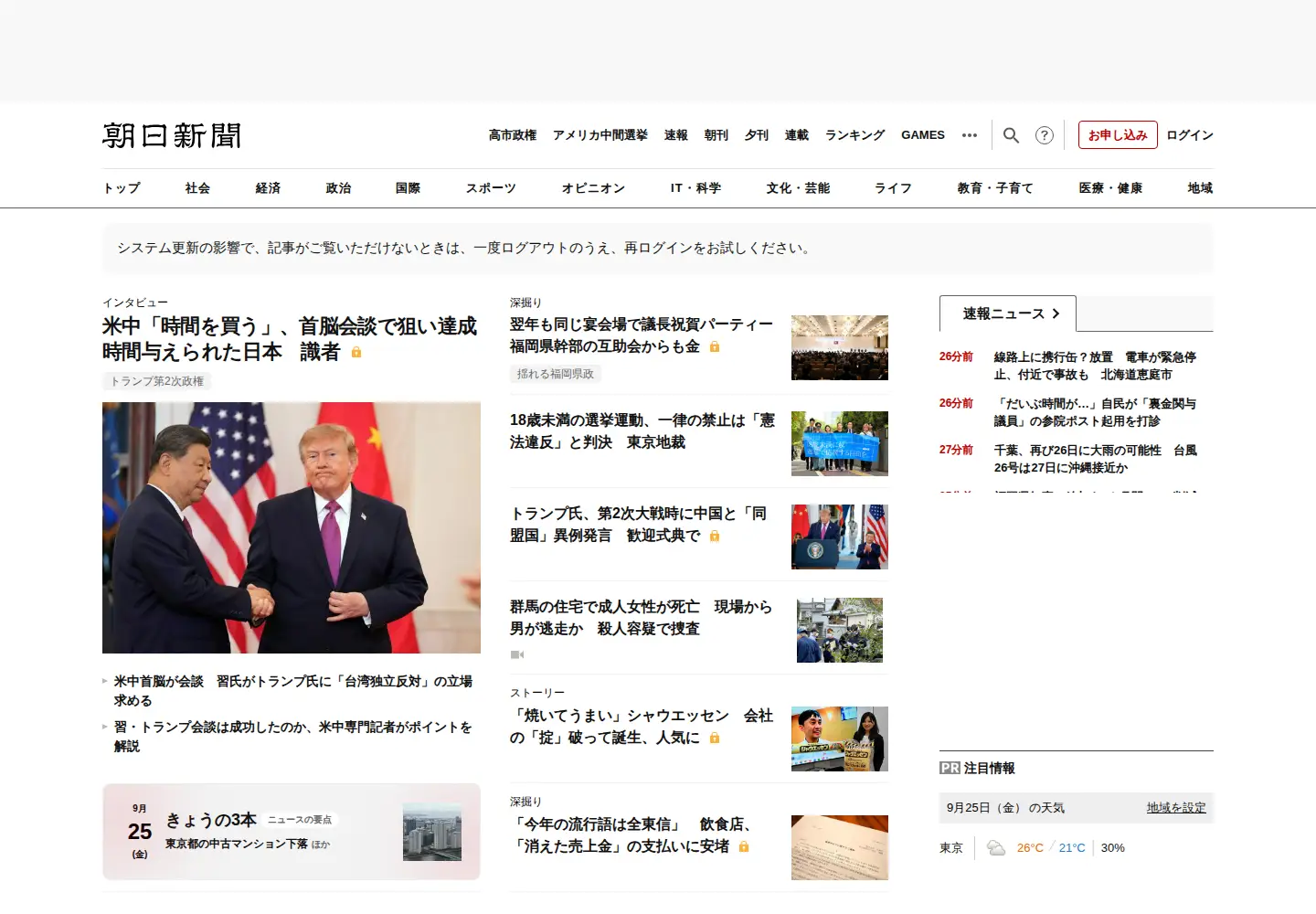Viewport: 1316px width, 914px height.
Task: Open breaking news 千葉、再び26日に大雨 item
Action: click(1095, 459)
